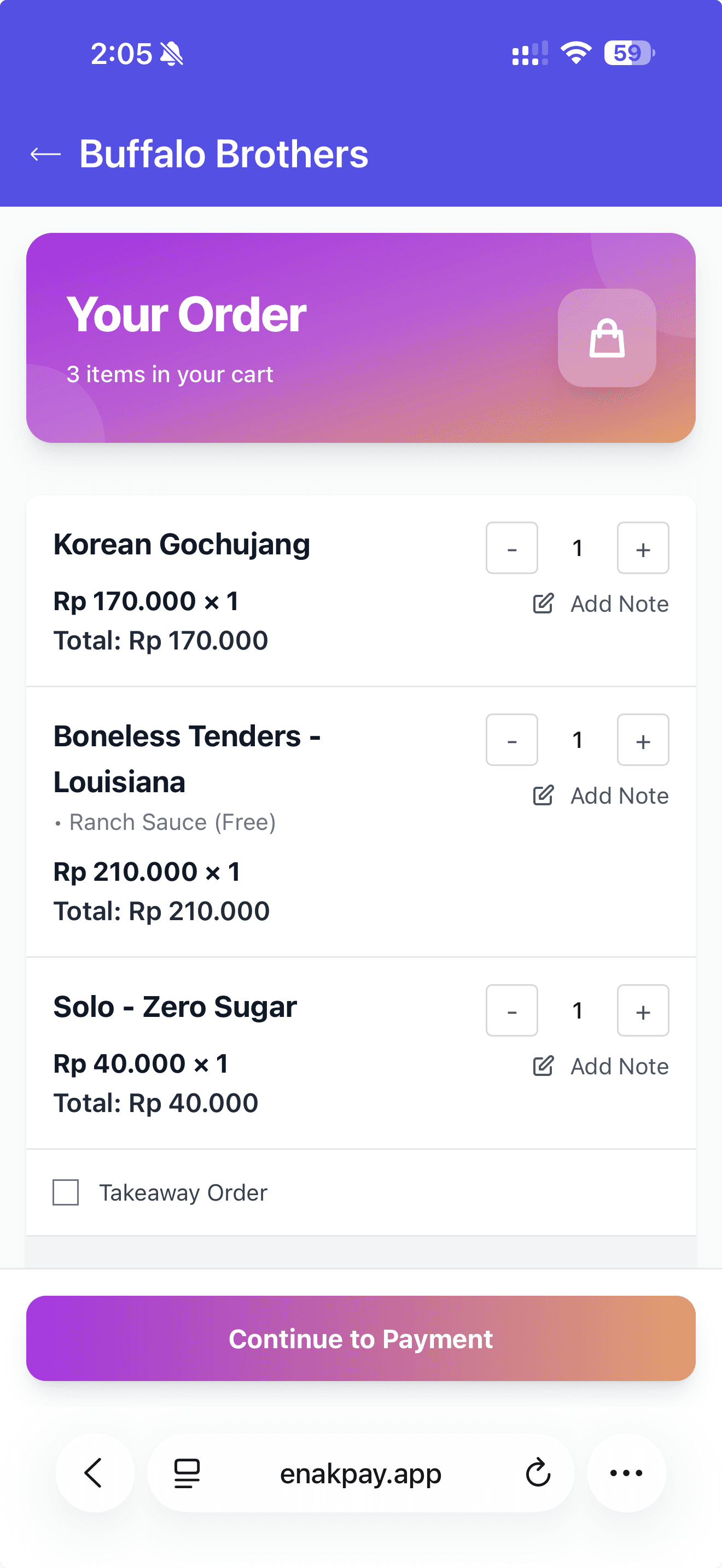Increase Boneless Tenders quantity with plus
Screen dimensions: 722x1568
(643, 740)
